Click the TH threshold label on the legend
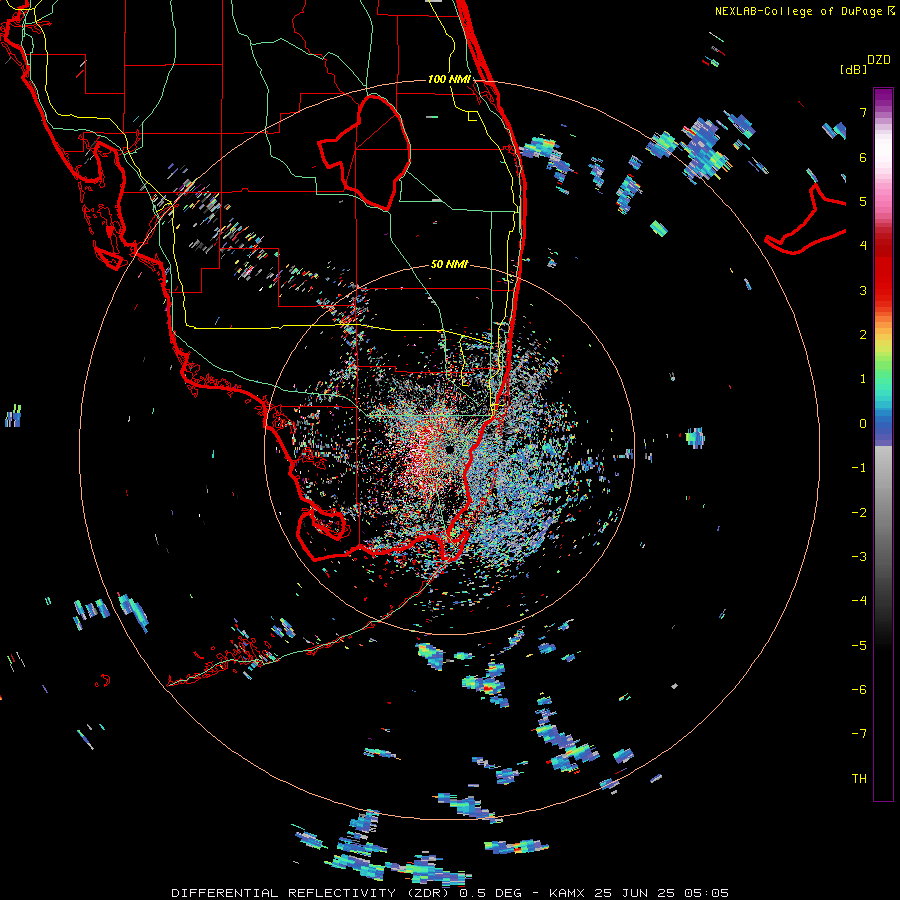 click(859, 778)
